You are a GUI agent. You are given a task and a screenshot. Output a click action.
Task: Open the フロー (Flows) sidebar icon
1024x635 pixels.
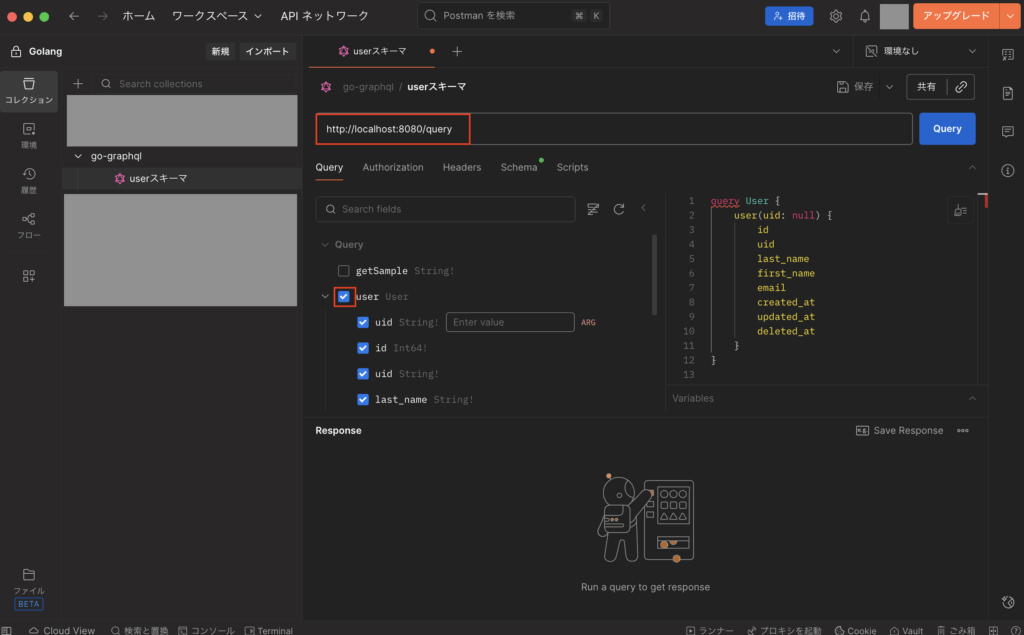click(29, 224)
